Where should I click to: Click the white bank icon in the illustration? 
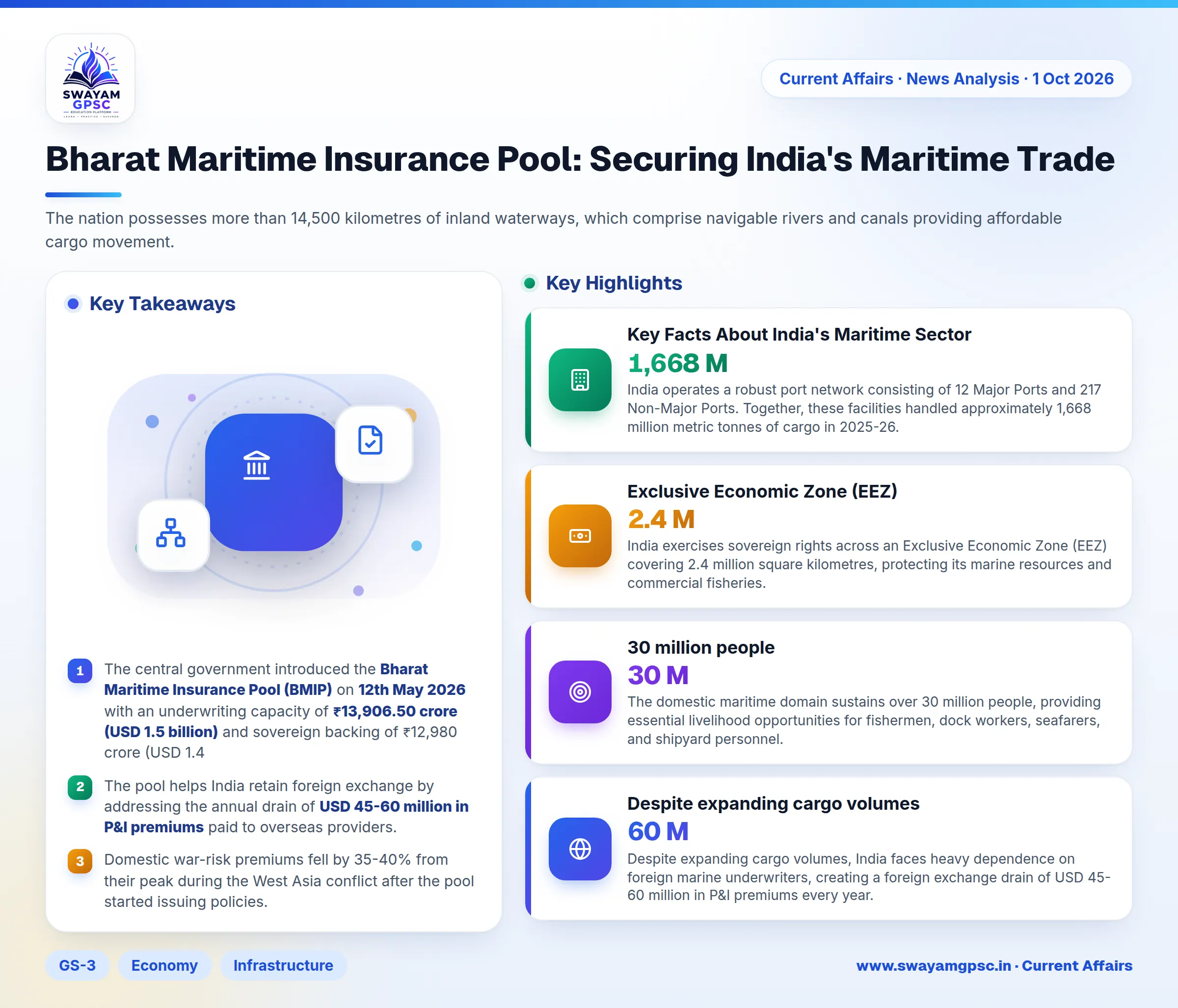[x=256, y=466]
